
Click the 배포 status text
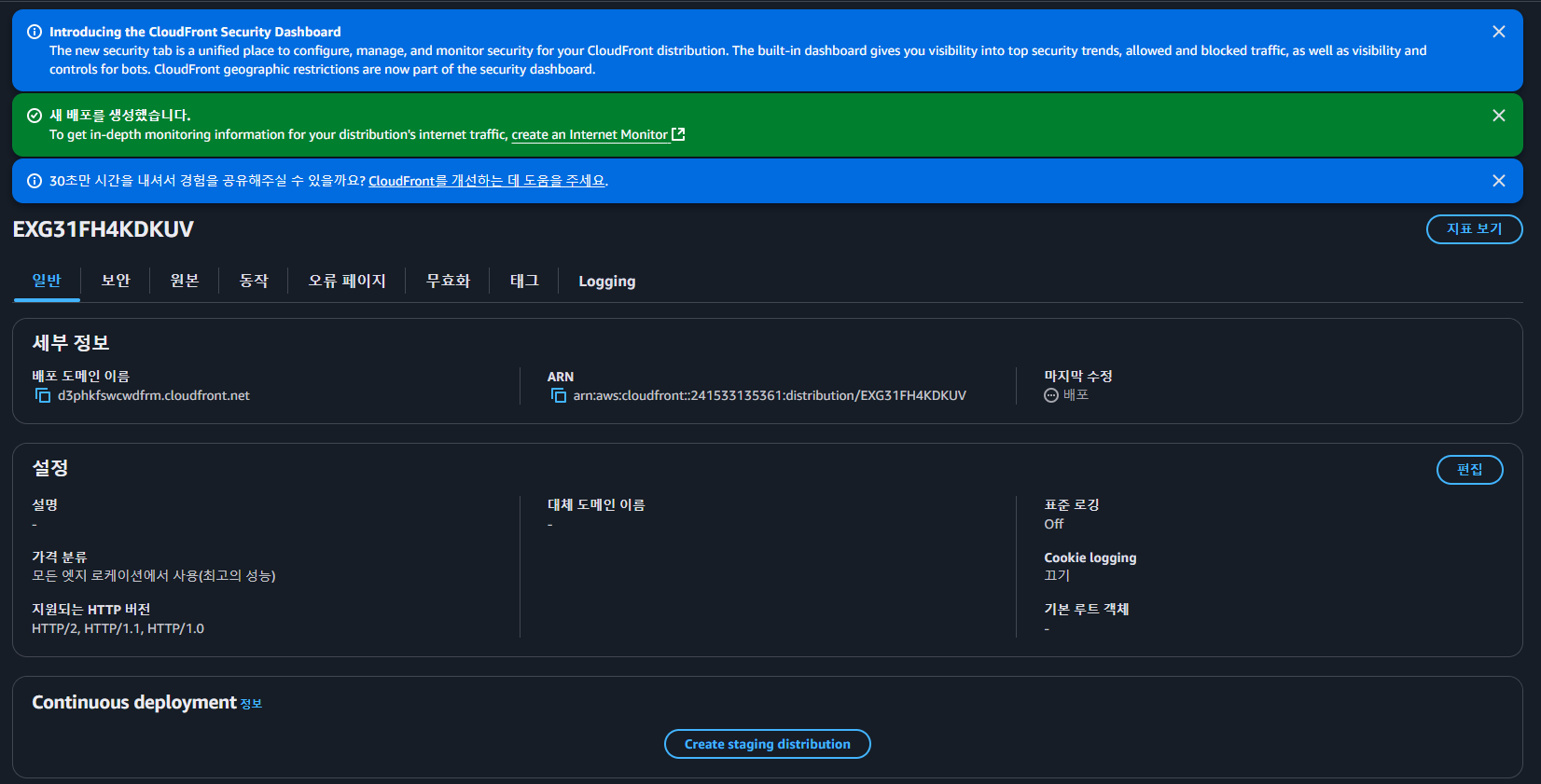tap(1076, 395)
